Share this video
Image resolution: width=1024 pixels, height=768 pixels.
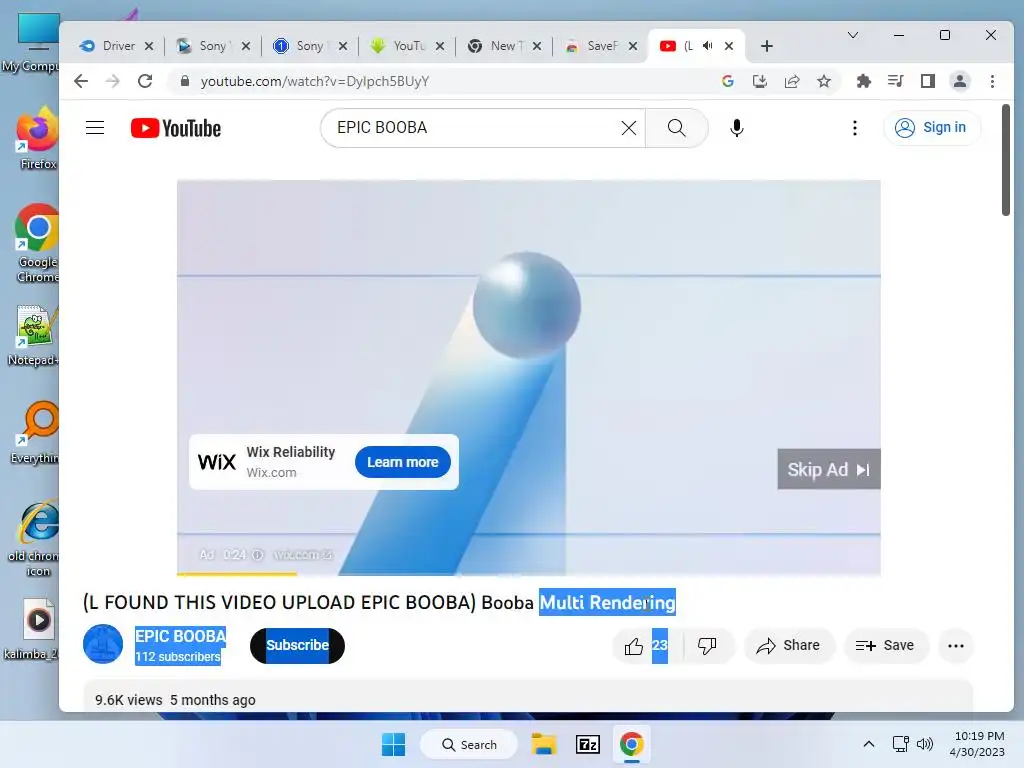point(788,646)
